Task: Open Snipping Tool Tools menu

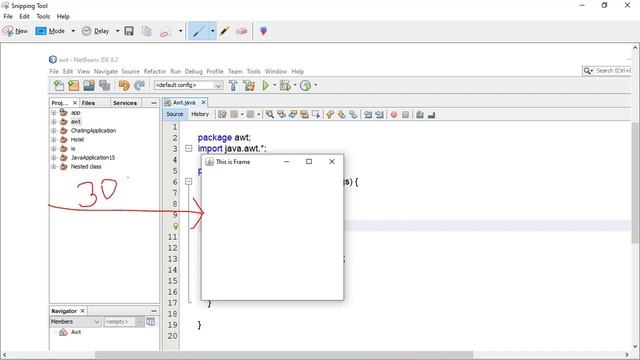Action: pos(43,17)
